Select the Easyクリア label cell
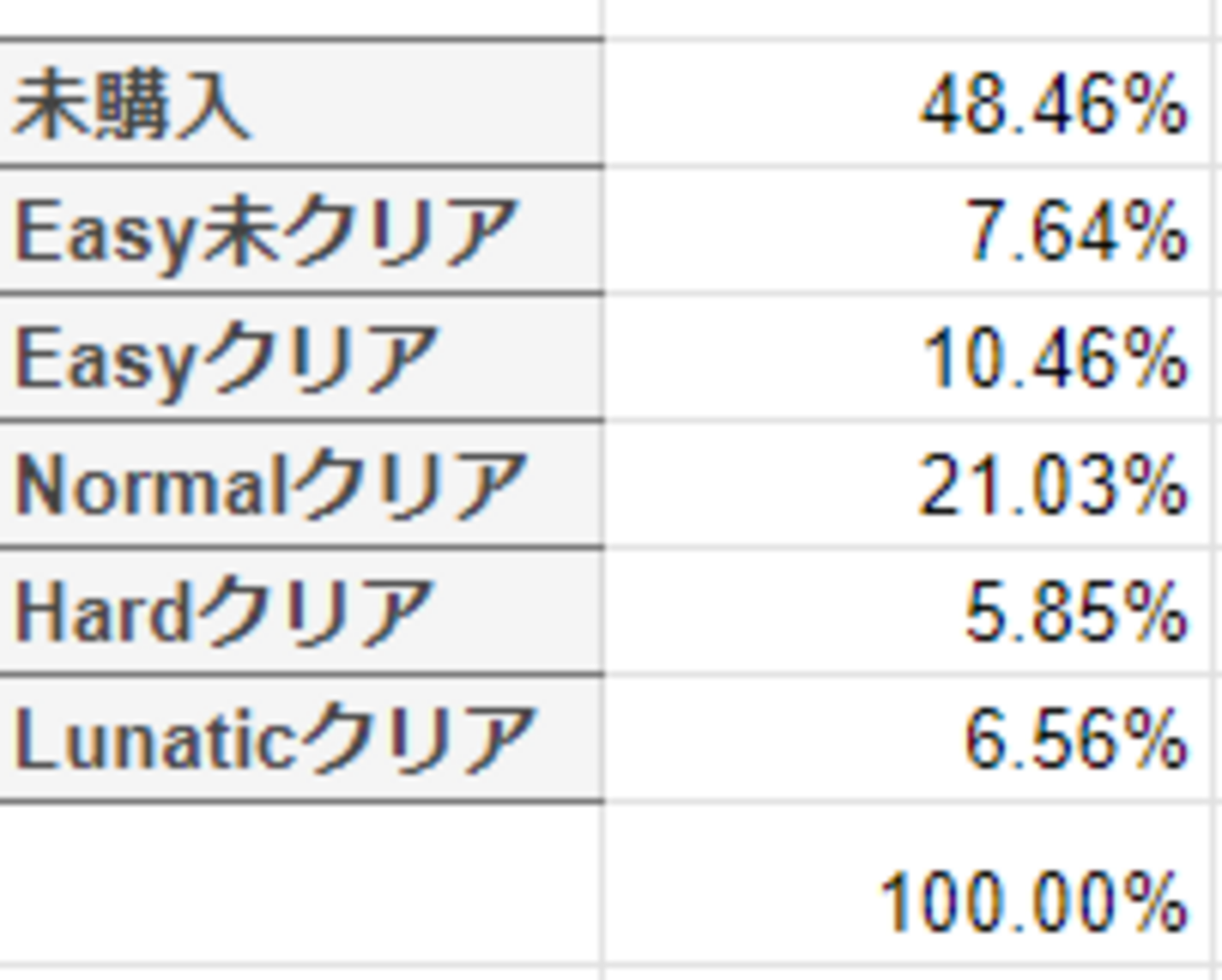 [x=301, y=358]
